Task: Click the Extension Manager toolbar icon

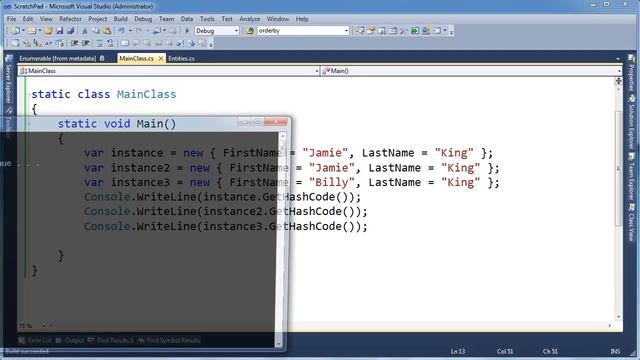Action: point(426,31)
